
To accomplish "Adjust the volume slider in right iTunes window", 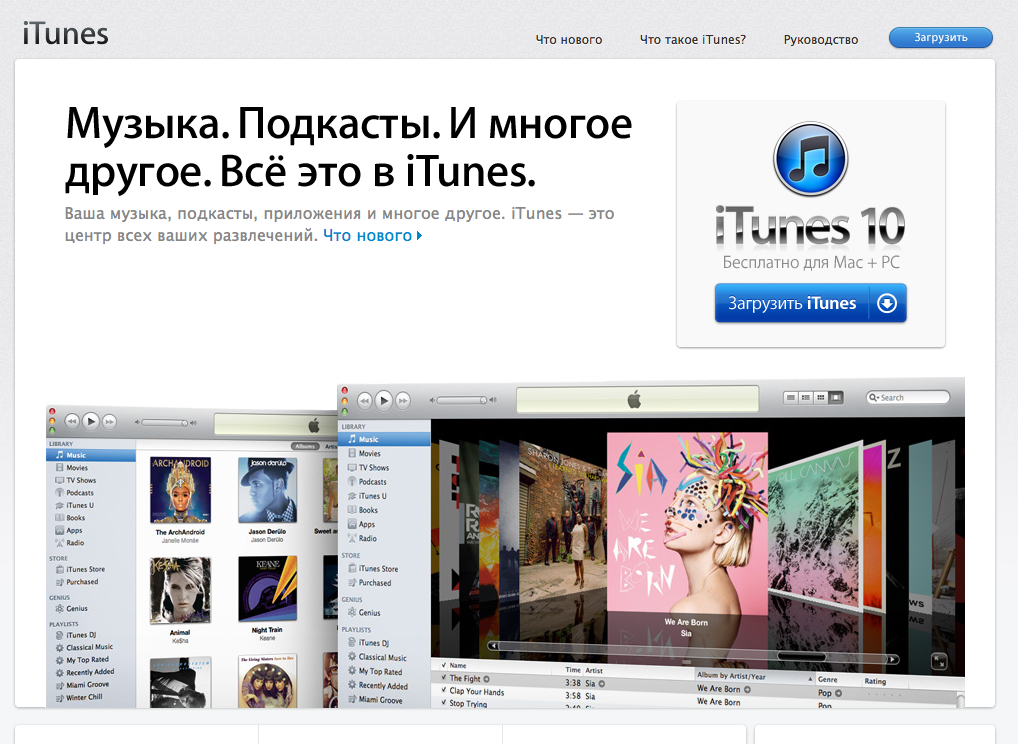I will pyautogui.click(x=462, y=400).
